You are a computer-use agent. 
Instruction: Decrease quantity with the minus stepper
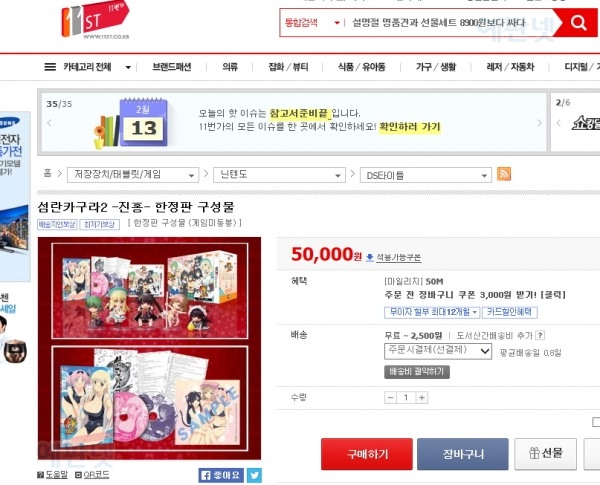pos(390,398)
